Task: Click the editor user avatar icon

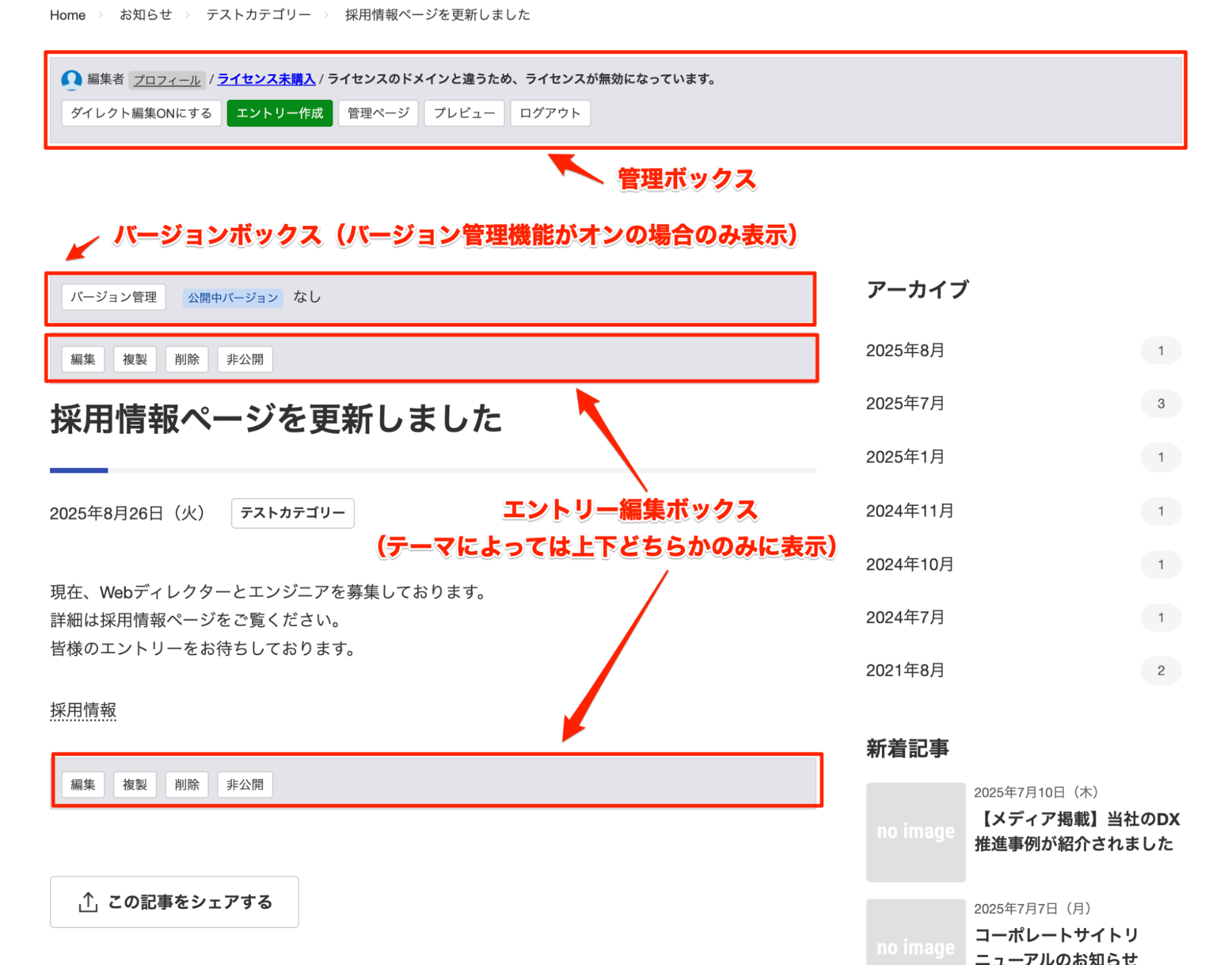Action: (x=71, y=79)
